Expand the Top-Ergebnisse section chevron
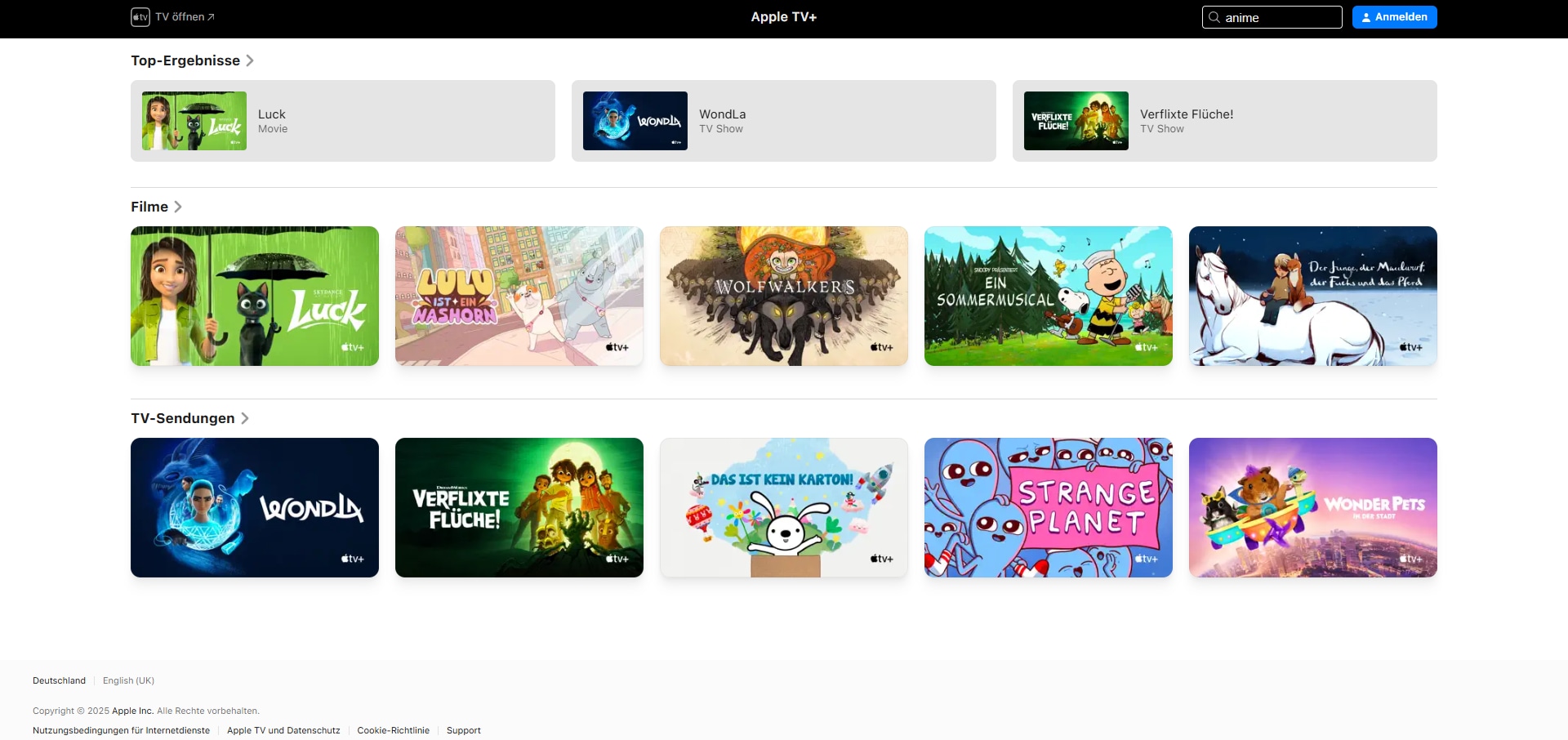The image size is (1568, 740). (x=250, y=60)
